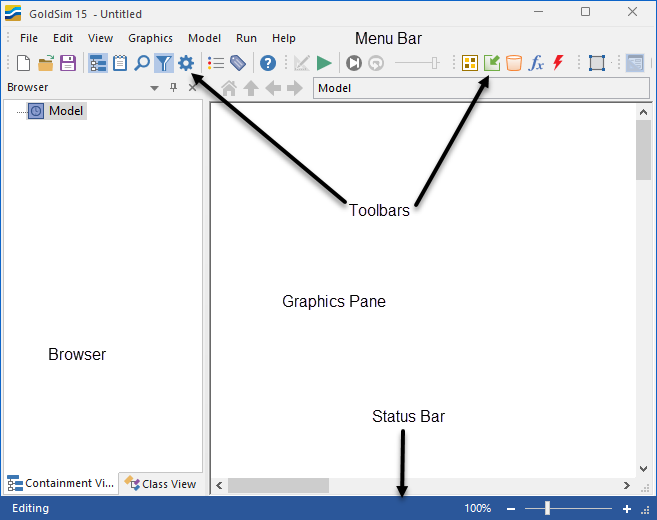Toggle the filter funnel button

pos(164,63)
